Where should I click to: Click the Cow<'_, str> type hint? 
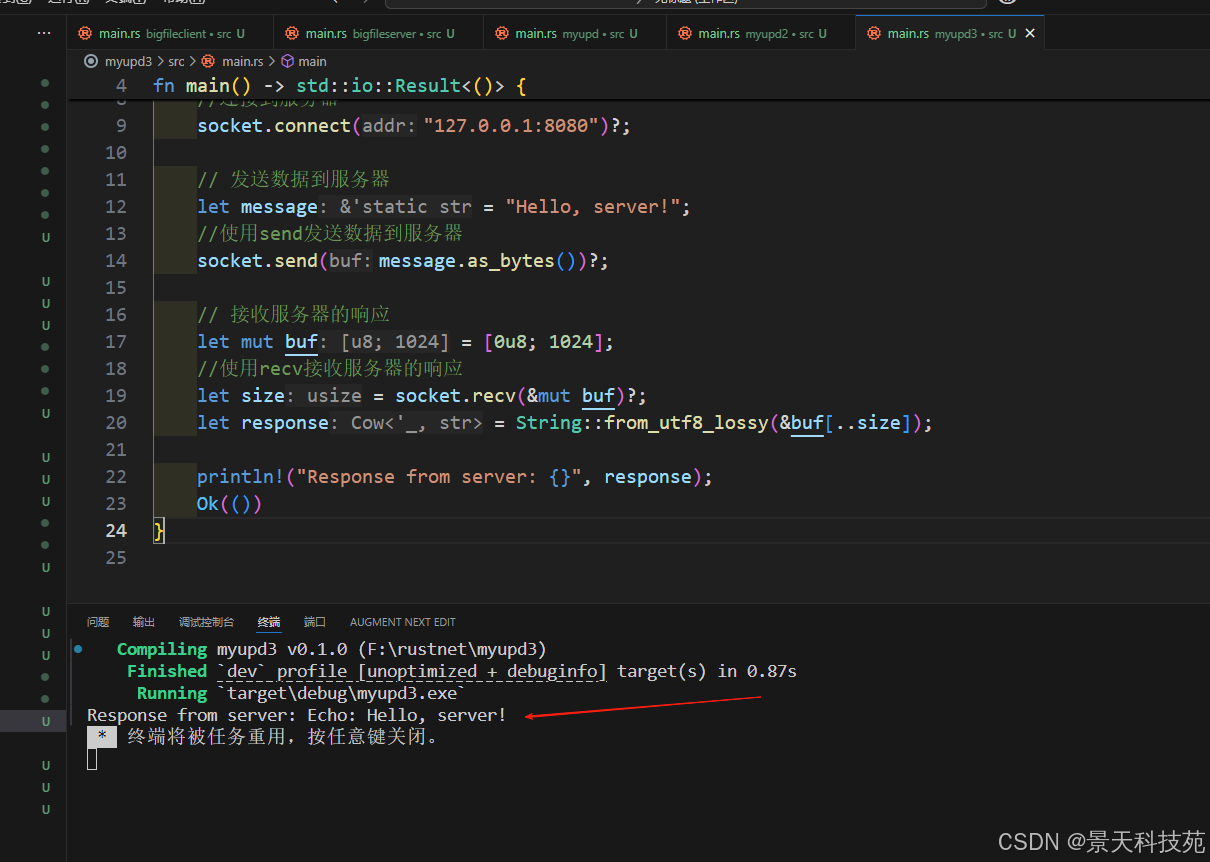pyautogui.click(x=416, y=423)
